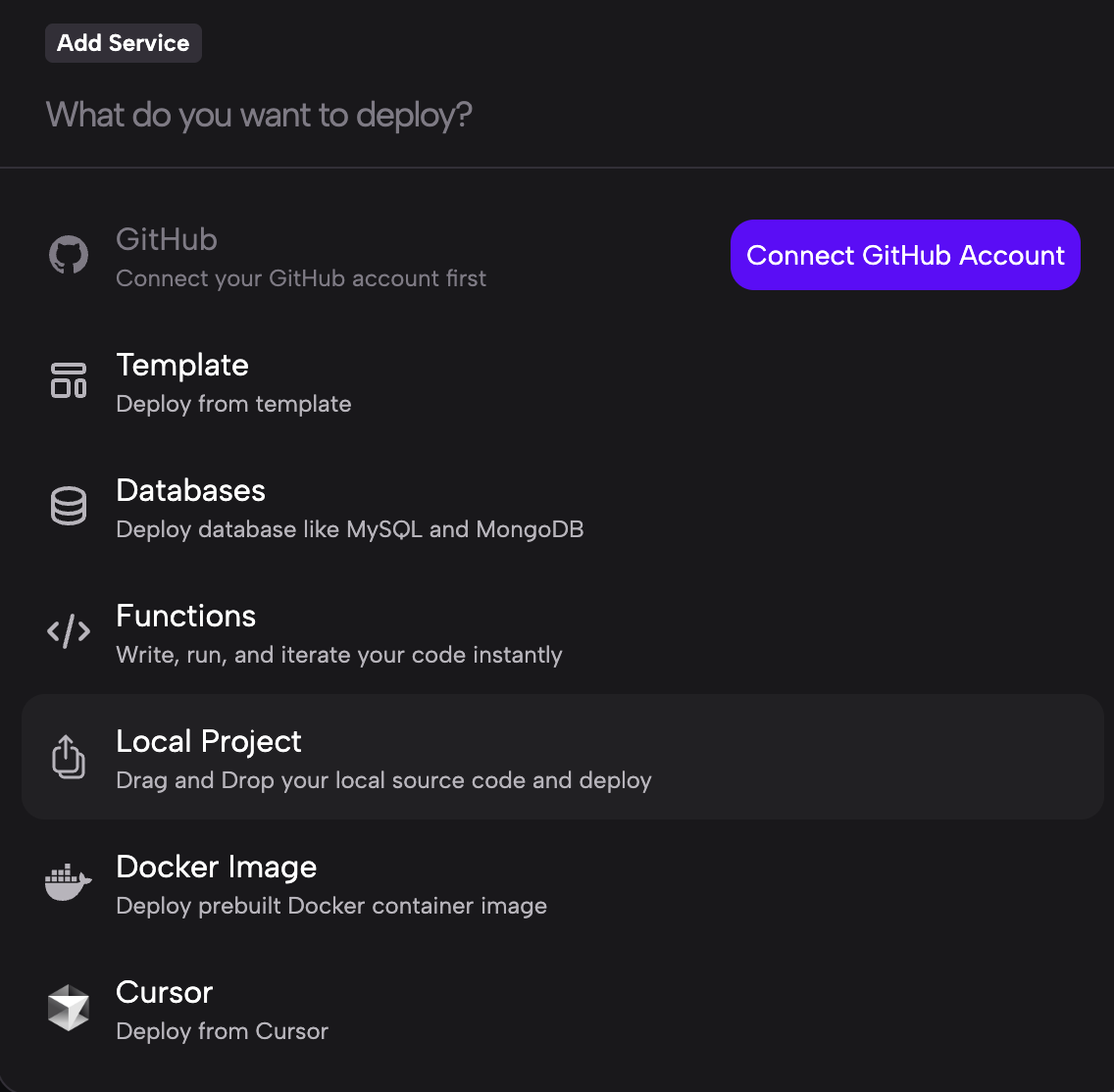Click "Deploy prebuilt Docker container image" text
Viewport: 1114px width, 1092px height.
(x=331, y=906)
